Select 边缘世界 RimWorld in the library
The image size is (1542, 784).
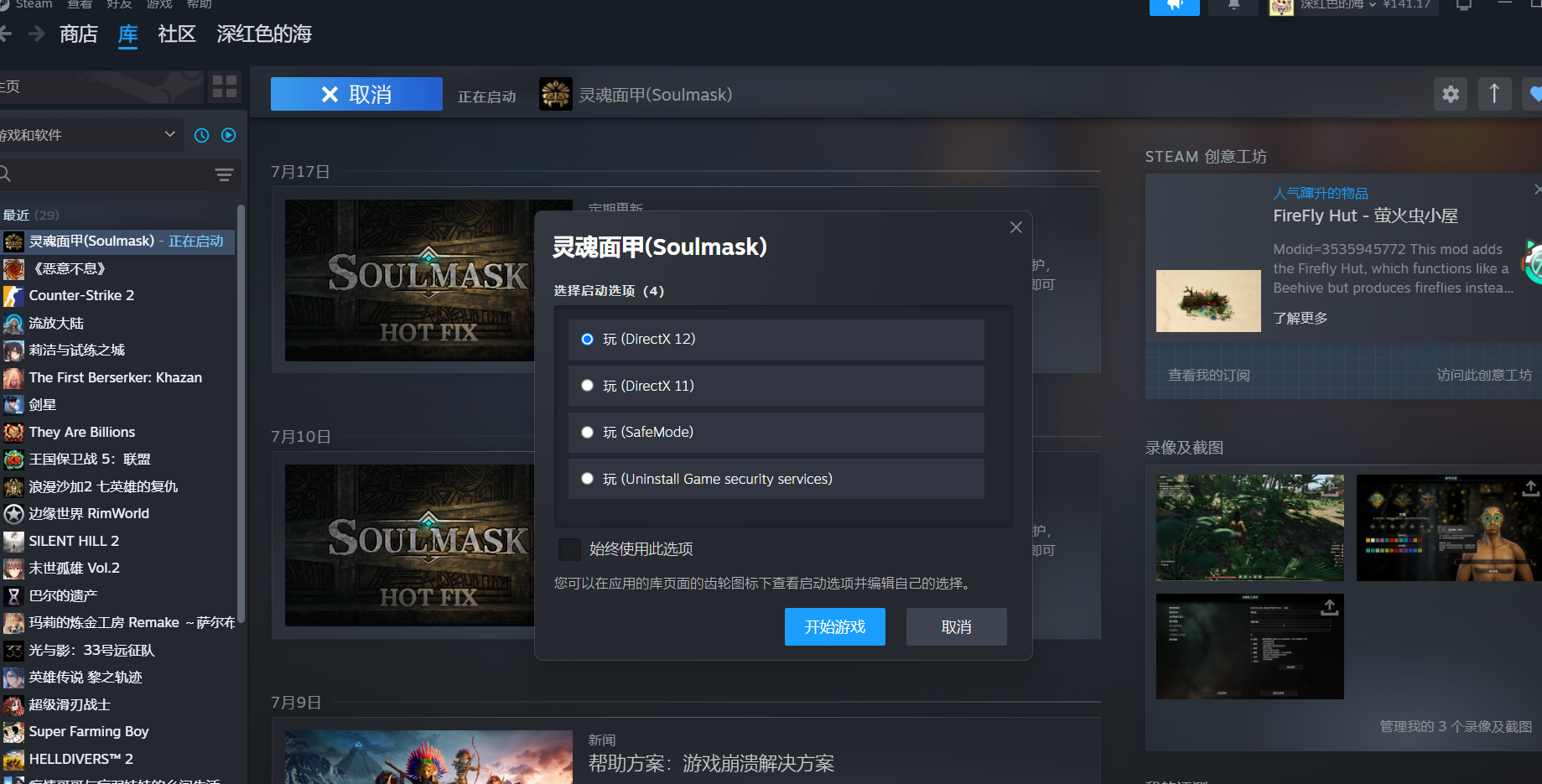tap(117, 514)
